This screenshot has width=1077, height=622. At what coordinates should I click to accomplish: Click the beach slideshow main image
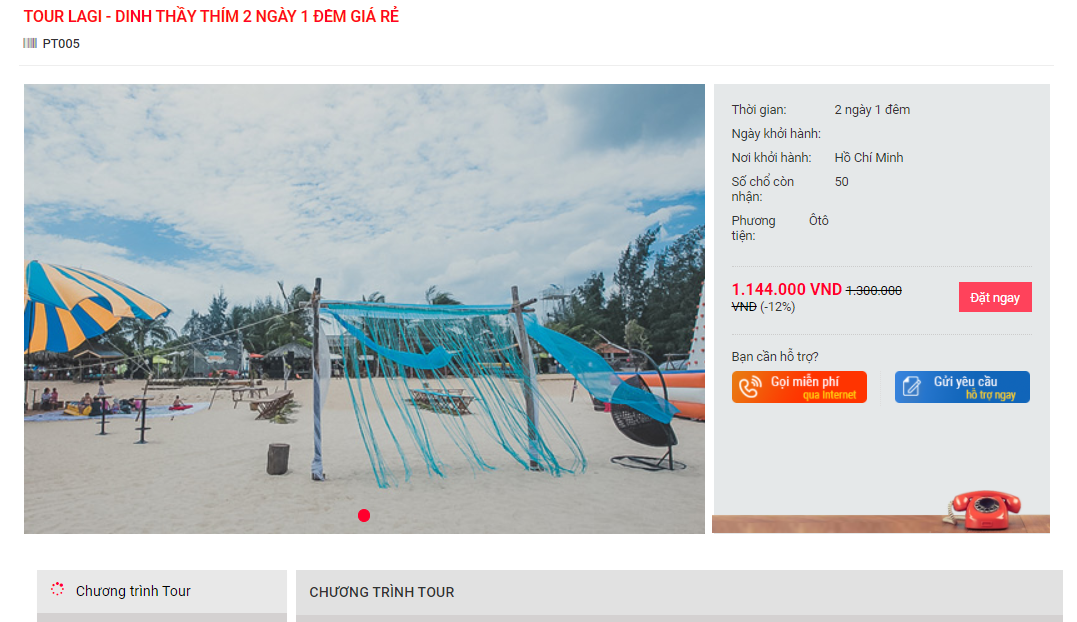tap(364, 309)
